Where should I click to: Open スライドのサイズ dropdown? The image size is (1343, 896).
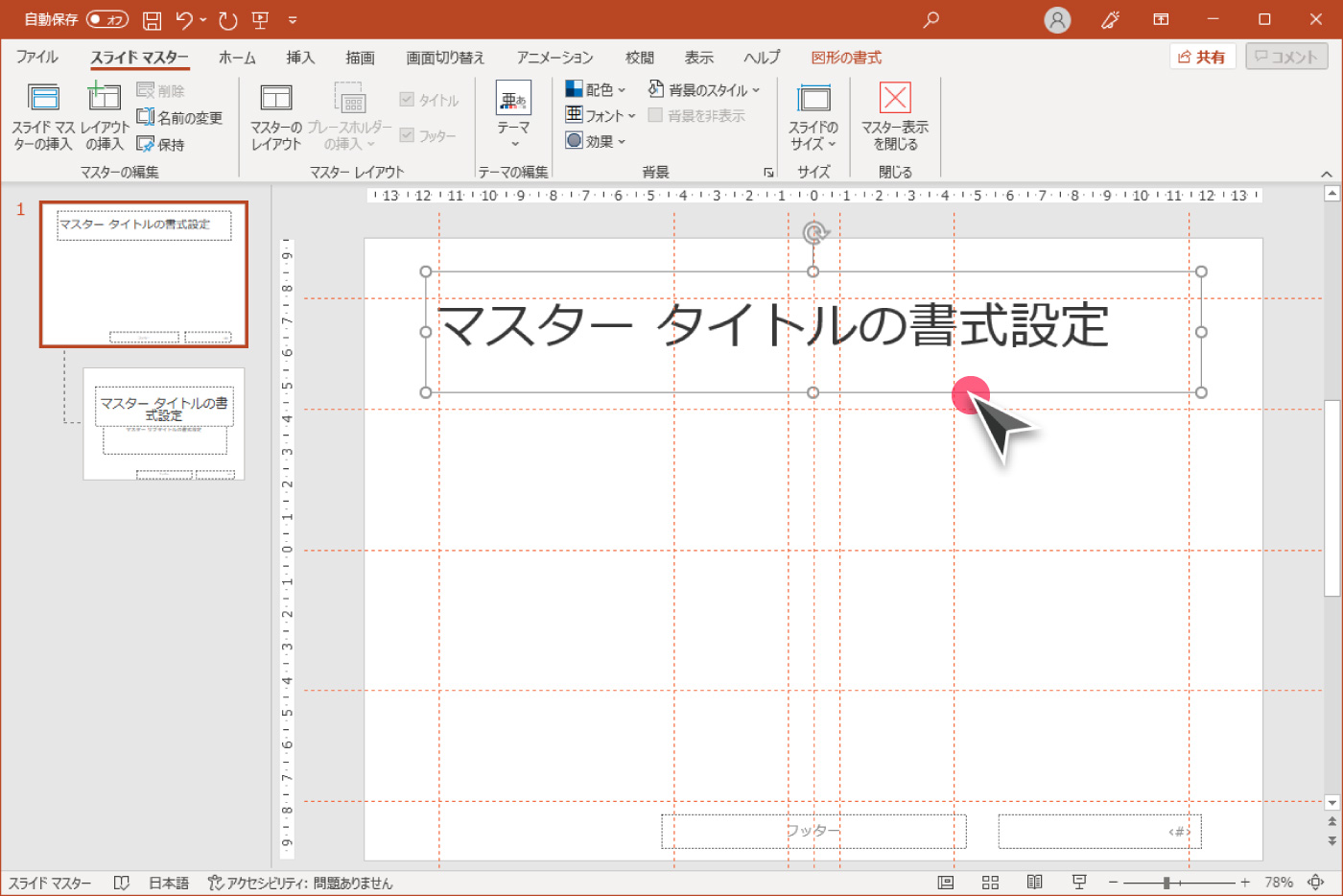tap(813, 118)
